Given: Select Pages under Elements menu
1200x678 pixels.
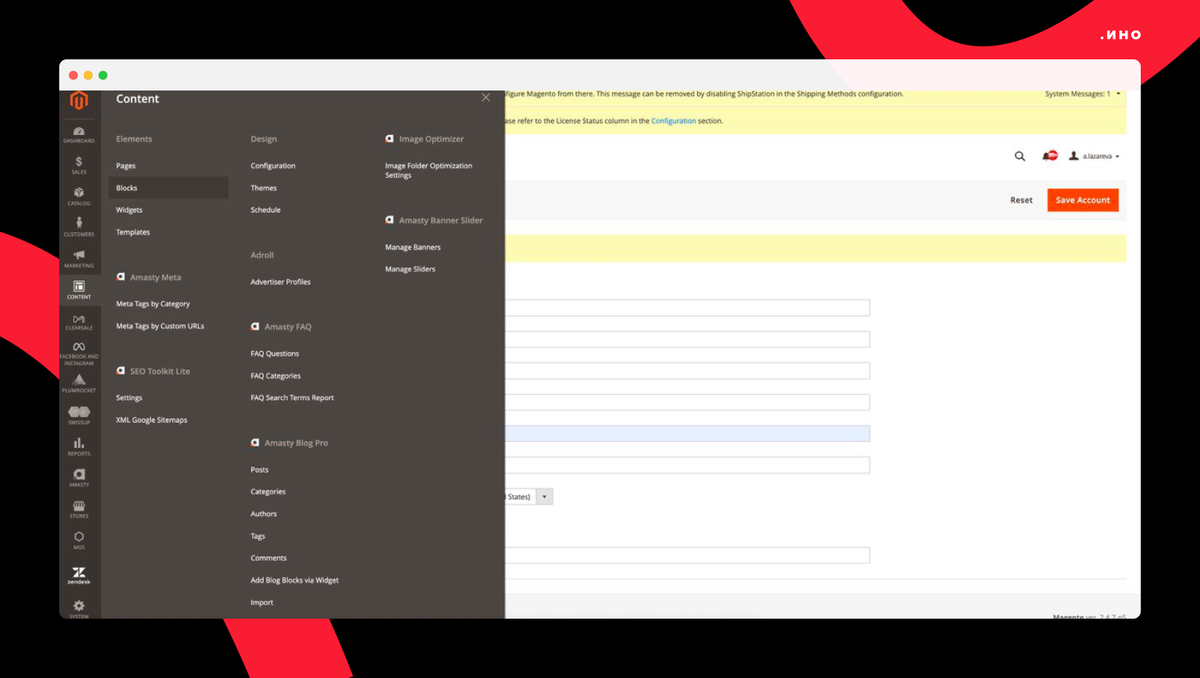Looking at the screenshot, I should tap(125, 165).
